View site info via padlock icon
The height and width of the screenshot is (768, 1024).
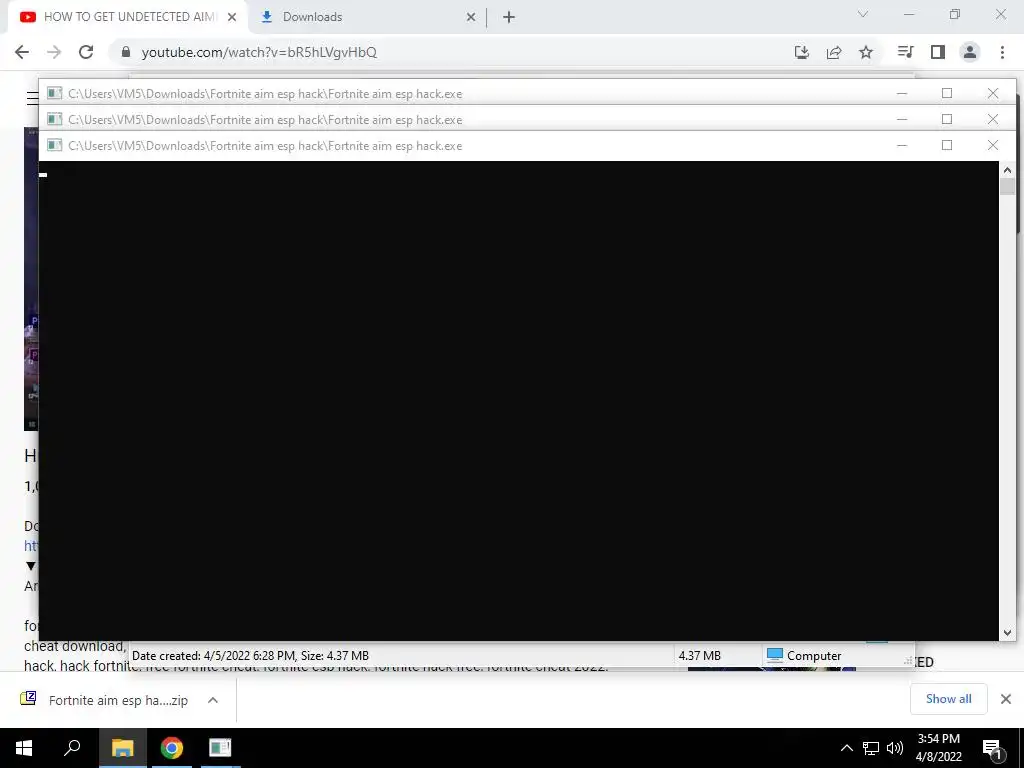(x=126, y=52)
